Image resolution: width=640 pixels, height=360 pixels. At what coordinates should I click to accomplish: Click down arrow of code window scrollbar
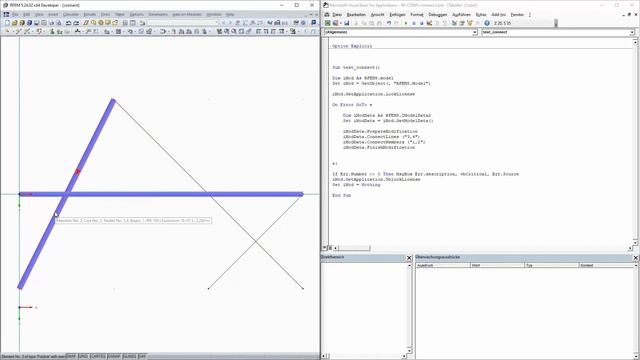point(635,242)
